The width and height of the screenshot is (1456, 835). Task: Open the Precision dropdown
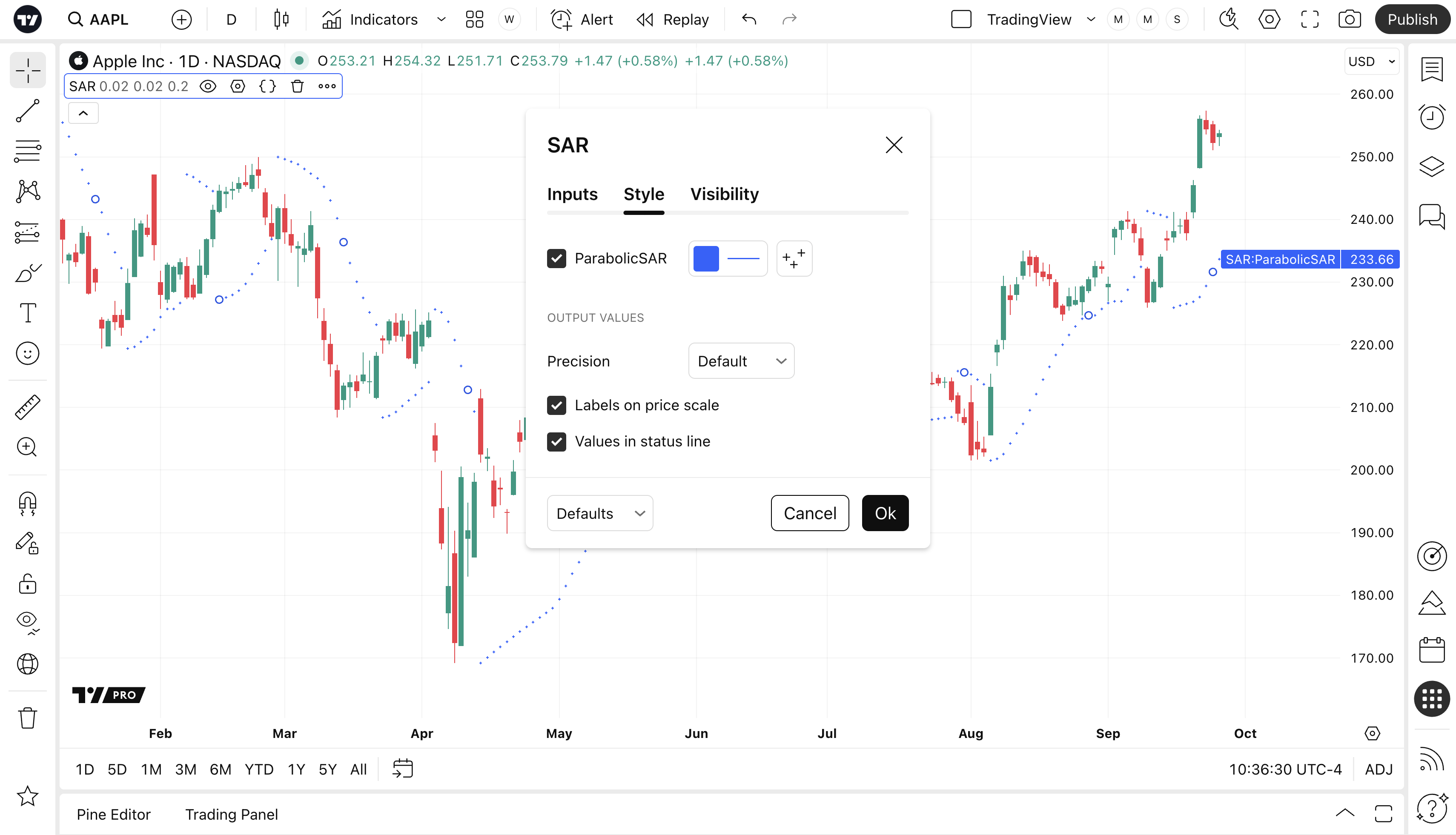(x=741, y=361)
